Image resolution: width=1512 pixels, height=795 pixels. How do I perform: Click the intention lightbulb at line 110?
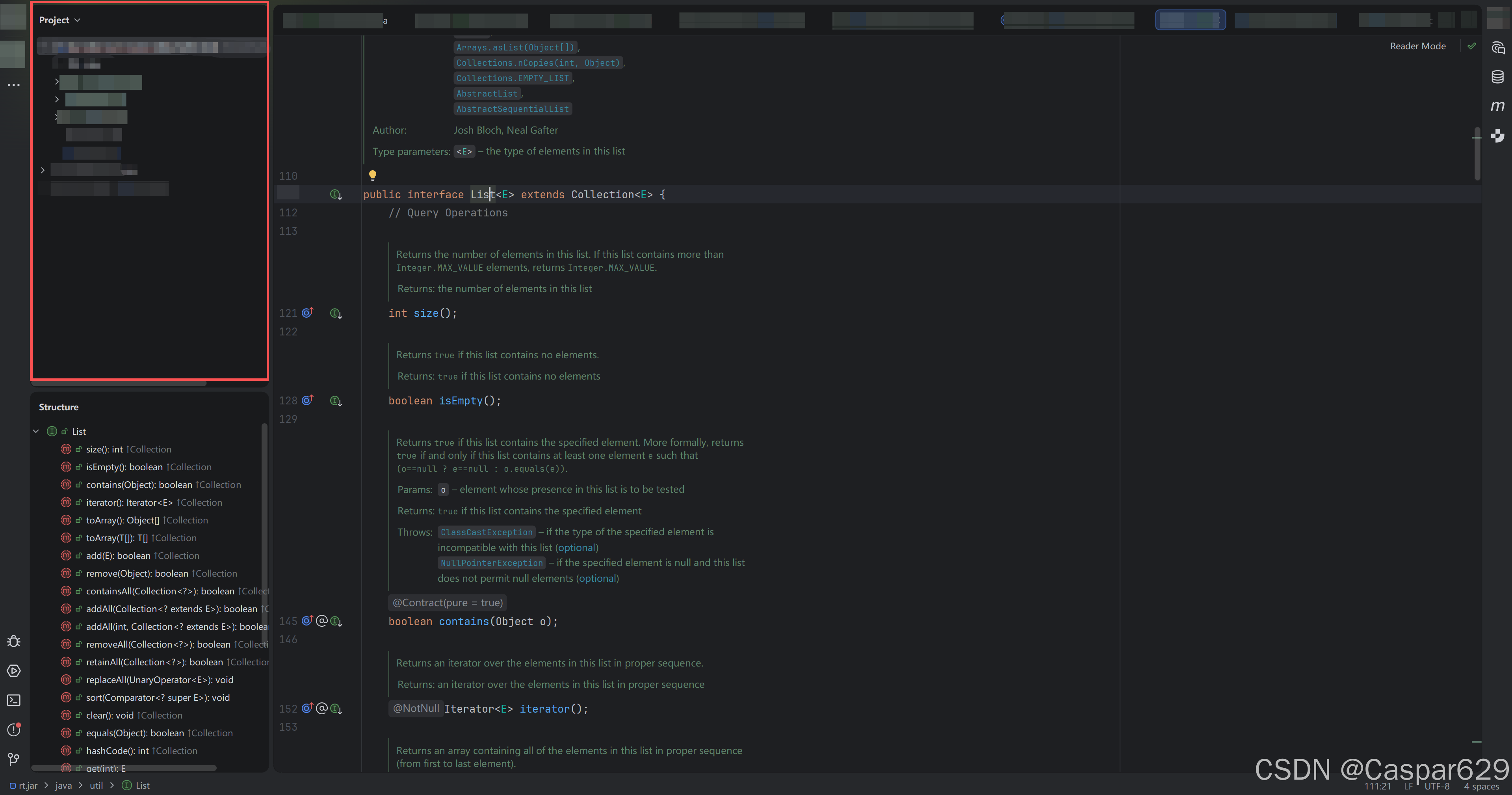click(372, 175)
